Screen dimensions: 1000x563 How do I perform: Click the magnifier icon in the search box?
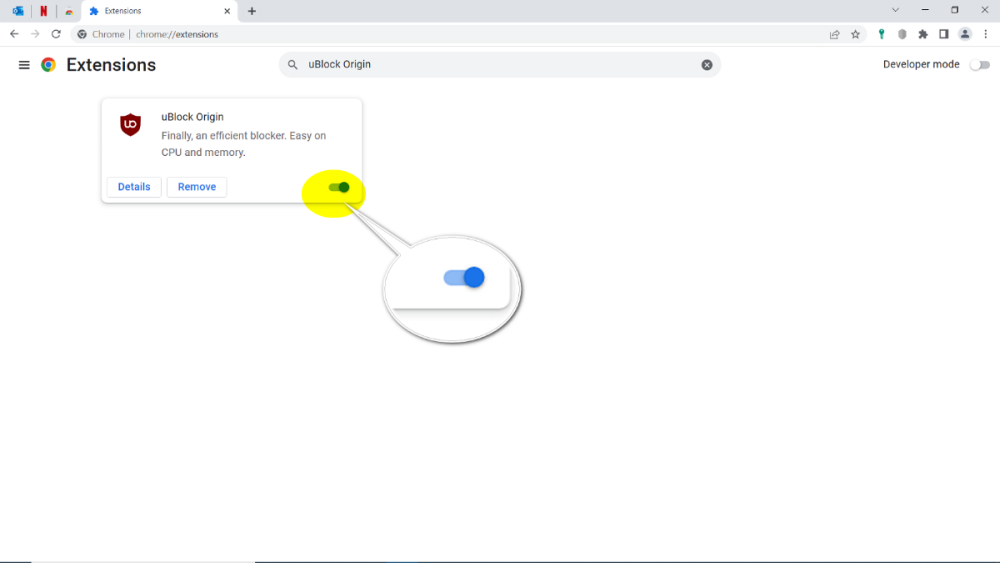coord(293,64)
